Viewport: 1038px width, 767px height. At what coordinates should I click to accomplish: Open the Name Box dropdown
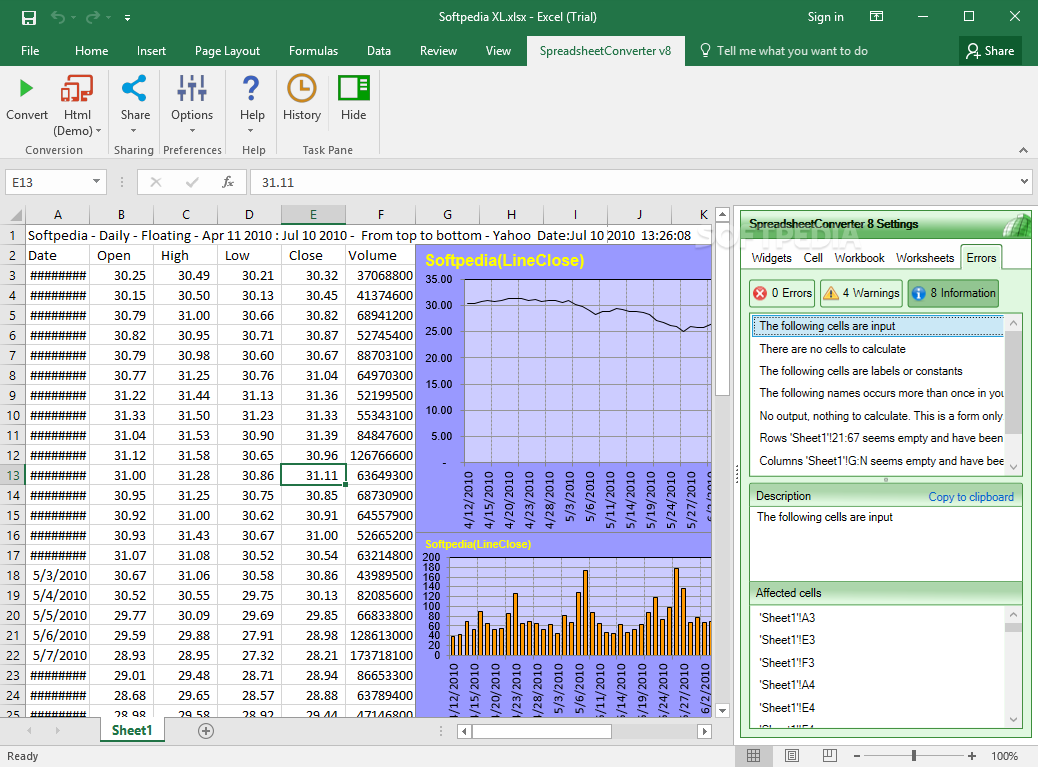pos(96,182)
